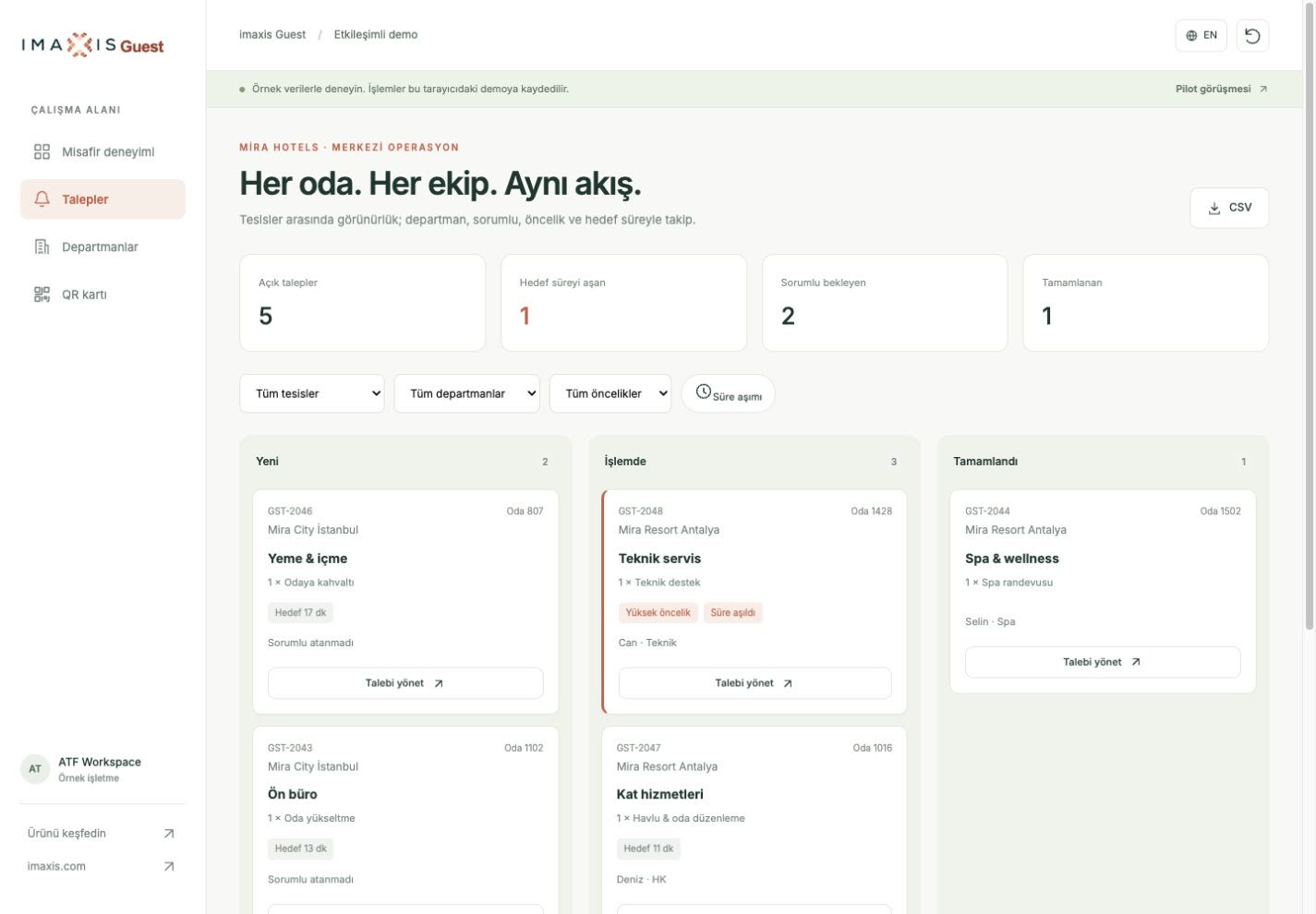Open the Tüm tesisler dropdown
This screenshot has width=1316, height=914.
coord(312,393)
